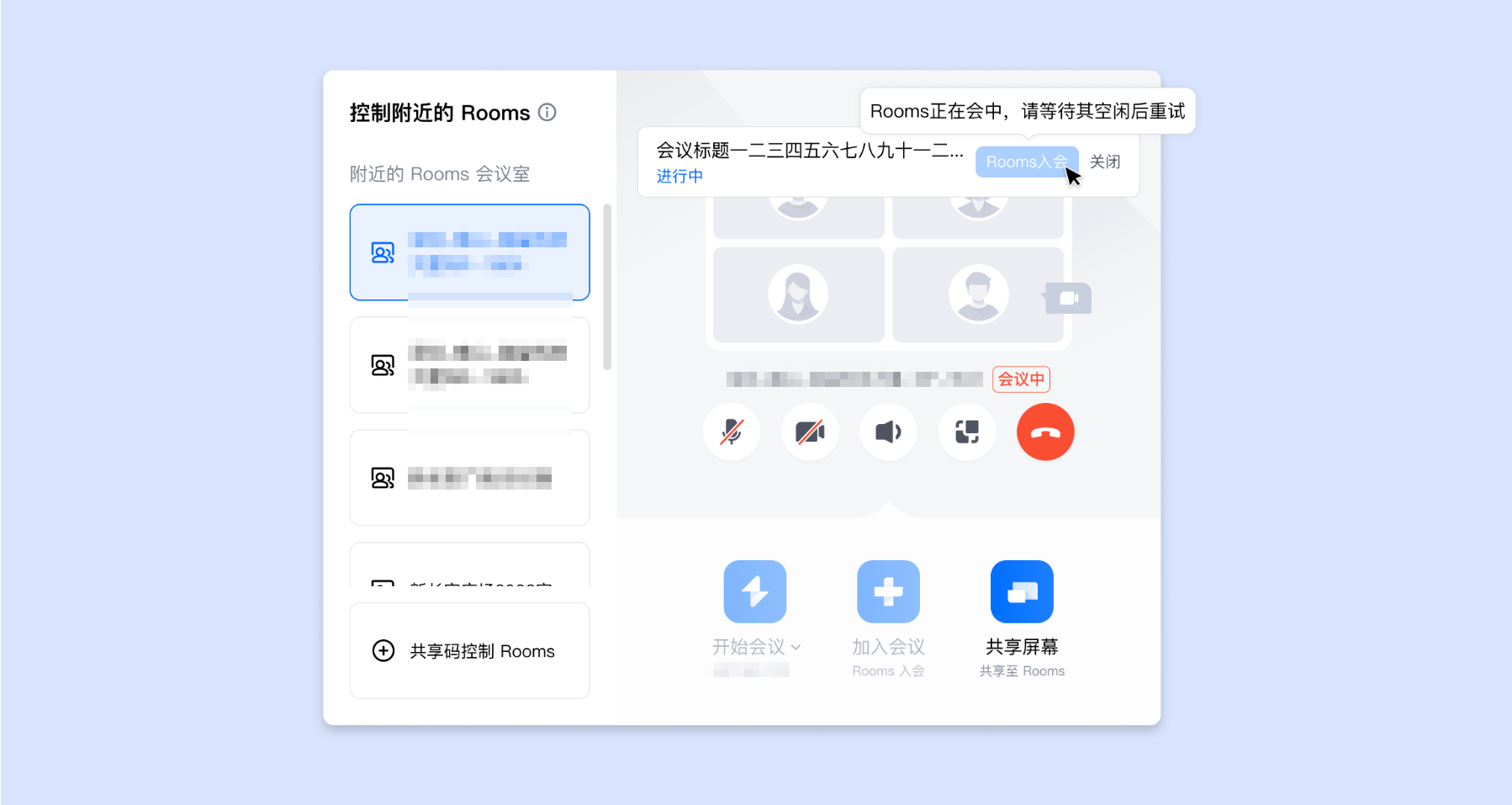1512x805 pixels.
Task: Click the layout switch button
Action: 967,432
